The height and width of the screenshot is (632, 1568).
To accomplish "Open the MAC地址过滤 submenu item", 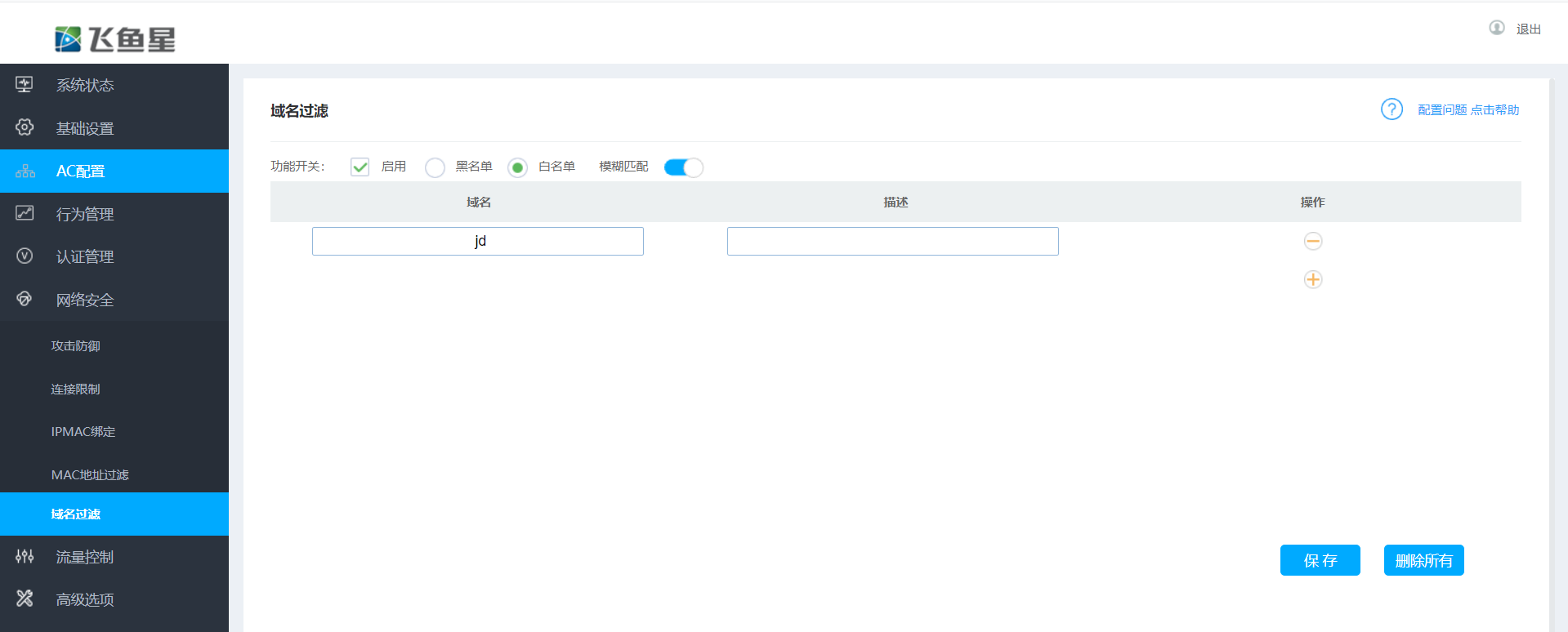I will click(x=90, y=474).
